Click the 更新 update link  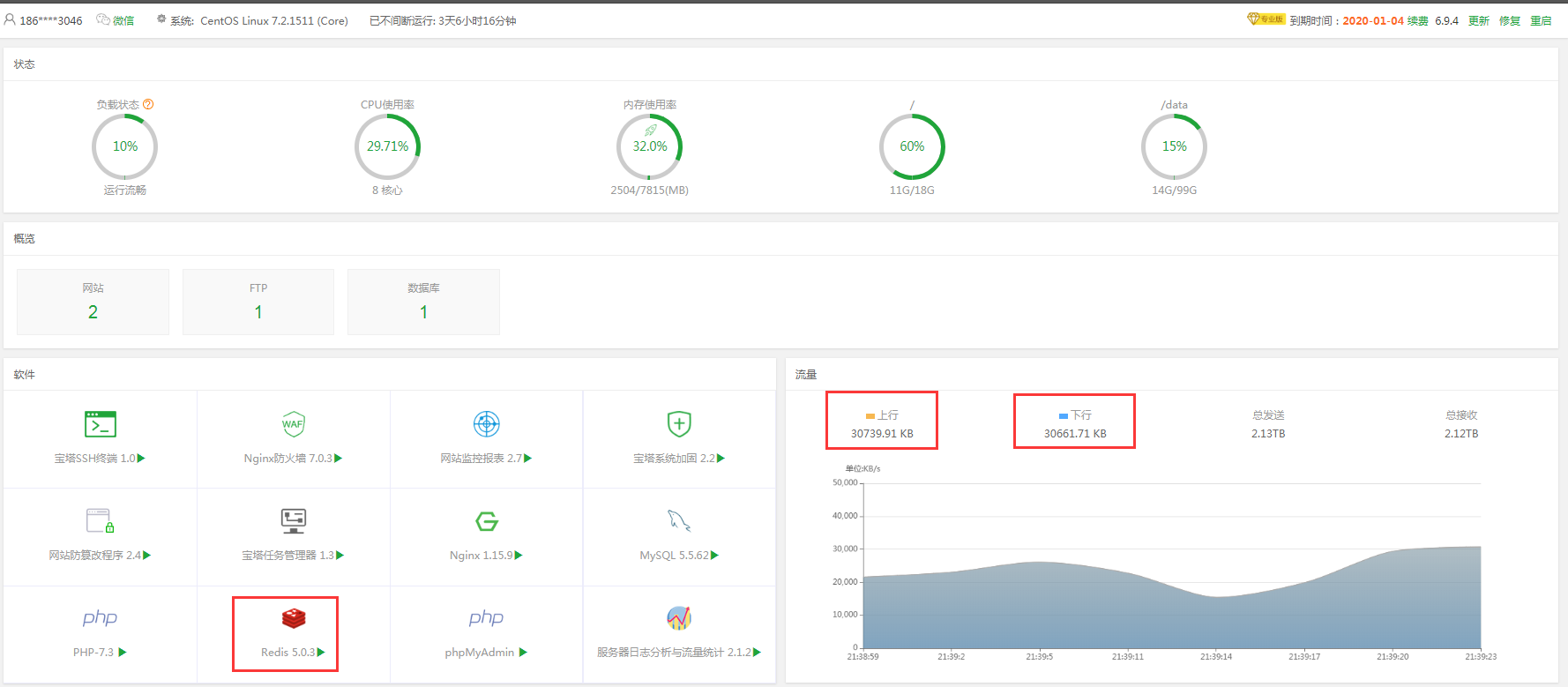pyautogui.click(x=1479, y=20)
